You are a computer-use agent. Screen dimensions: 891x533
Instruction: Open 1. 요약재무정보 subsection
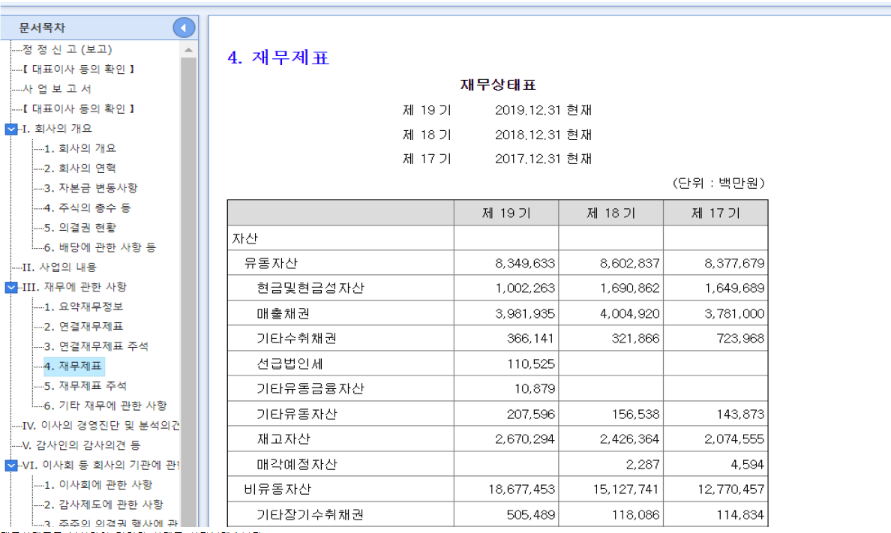(84, 307)
